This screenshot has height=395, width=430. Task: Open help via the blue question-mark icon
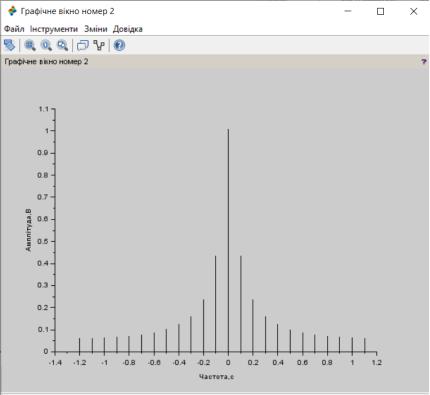[x=119, y=45]
